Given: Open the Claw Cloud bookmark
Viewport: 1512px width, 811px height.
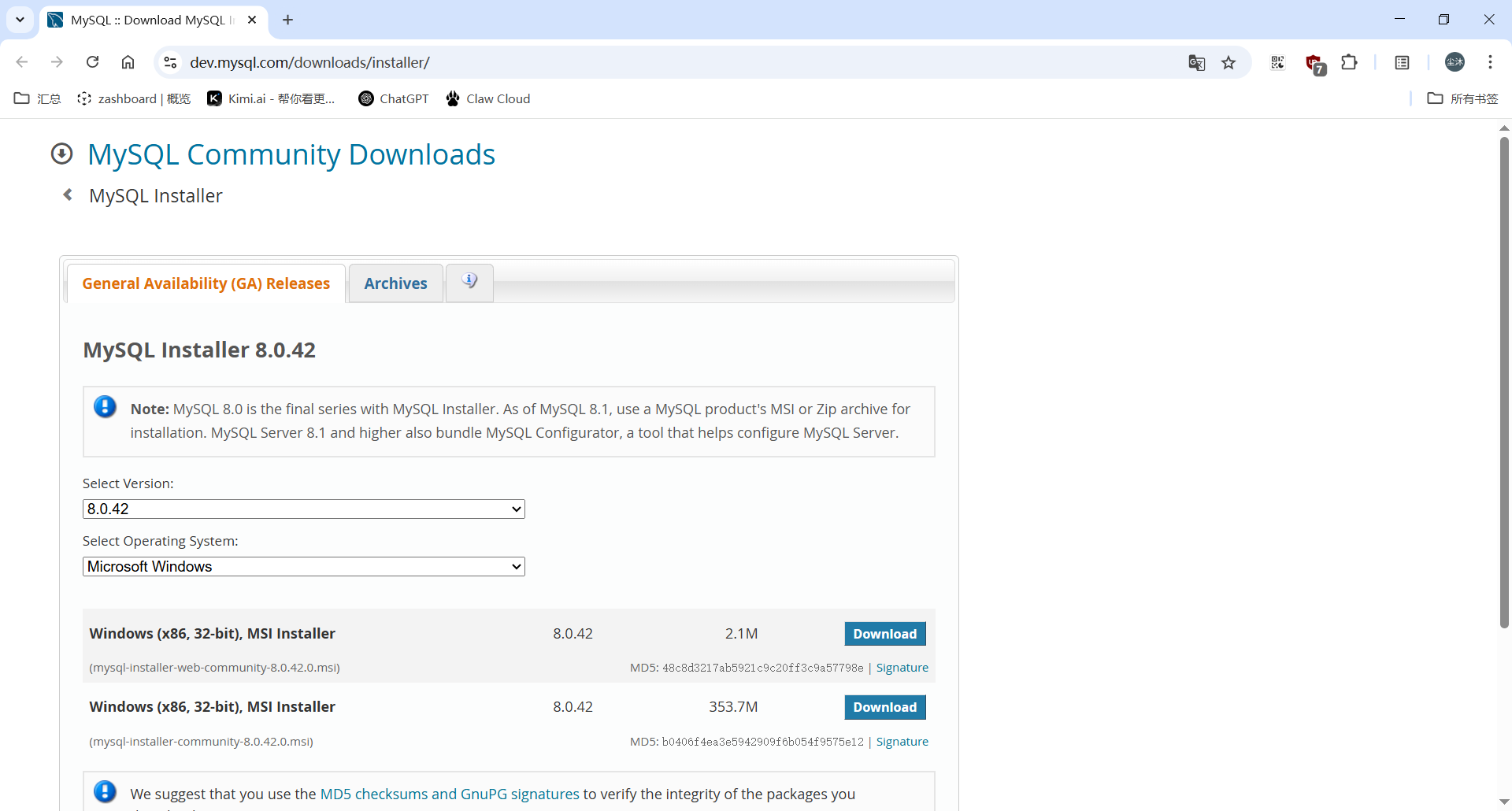Looking at the screenshot, I should 488,98.
